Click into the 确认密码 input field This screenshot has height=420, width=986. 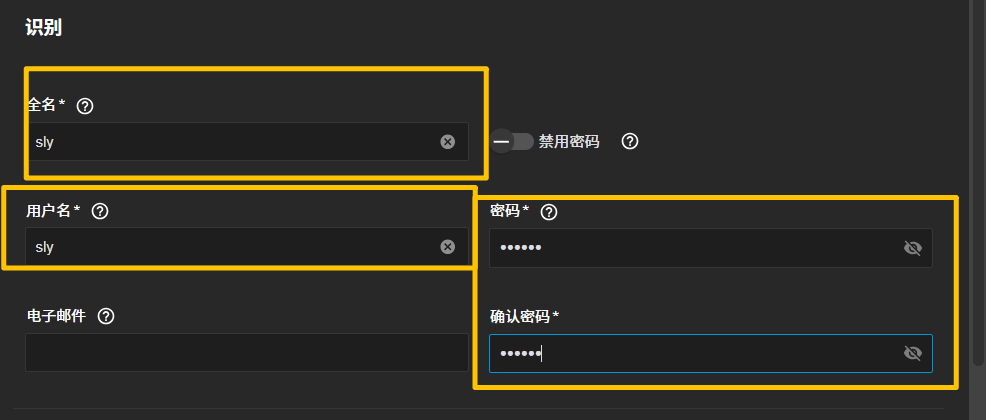(x=711, y=353)
